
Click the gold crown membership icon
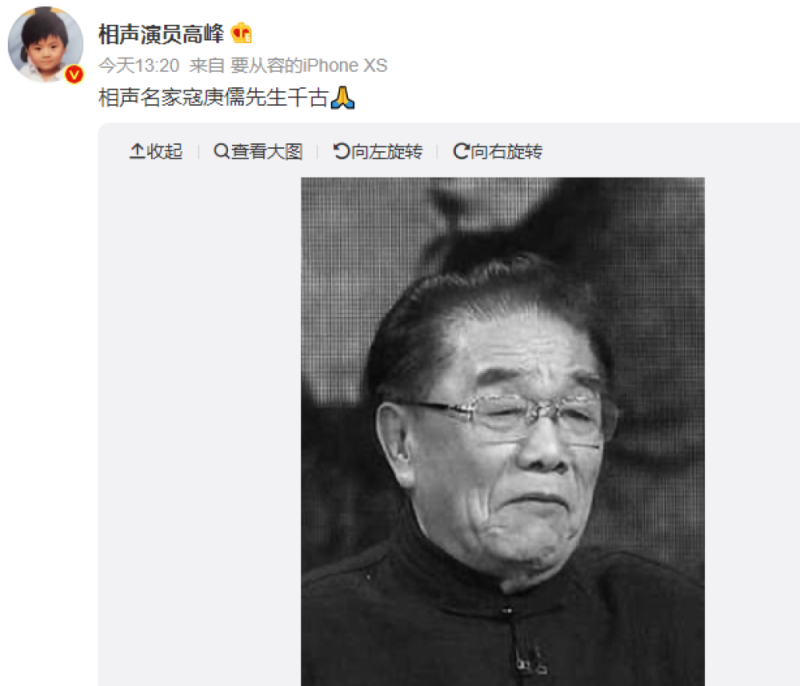pos(241,33)
